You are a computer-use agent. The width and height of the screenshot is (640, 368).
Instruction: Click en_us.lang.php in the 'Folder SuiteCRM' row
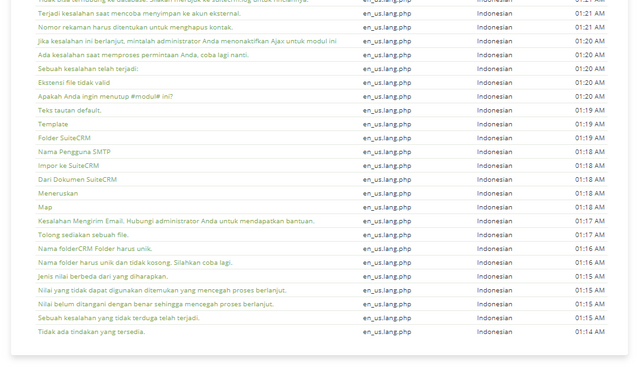[x=387, y=138]
